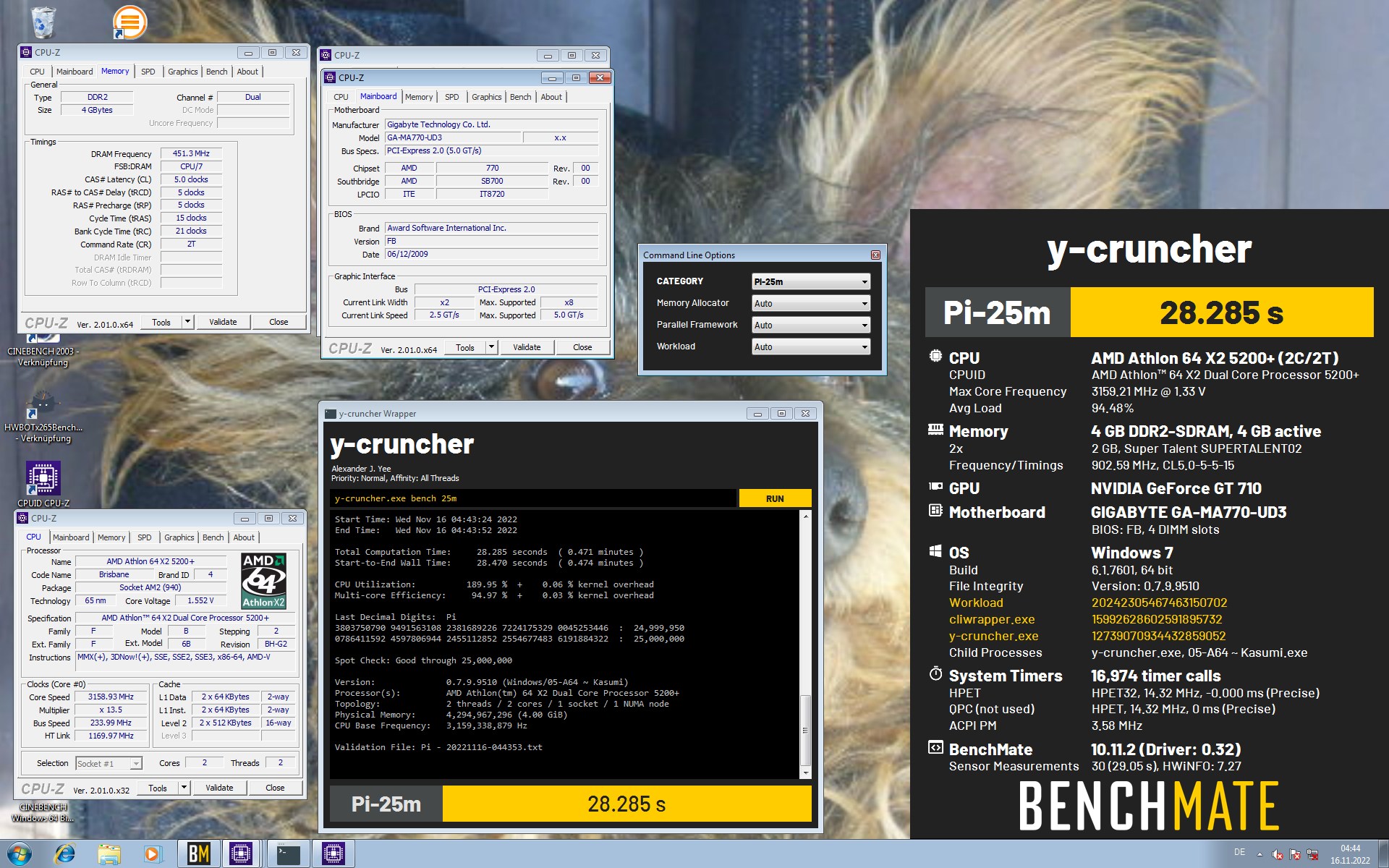Click Validation File line in y-cruncher output
Screen dimensions: 1389x868
pyautogui.click(x=438, y=747)
